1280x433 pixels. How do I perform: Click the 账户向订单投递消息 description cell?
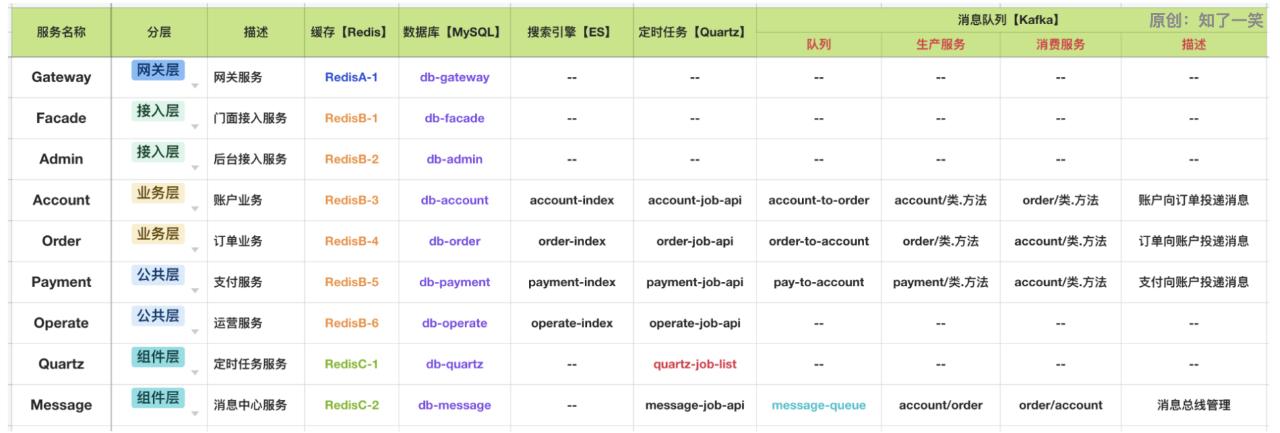1193,200
